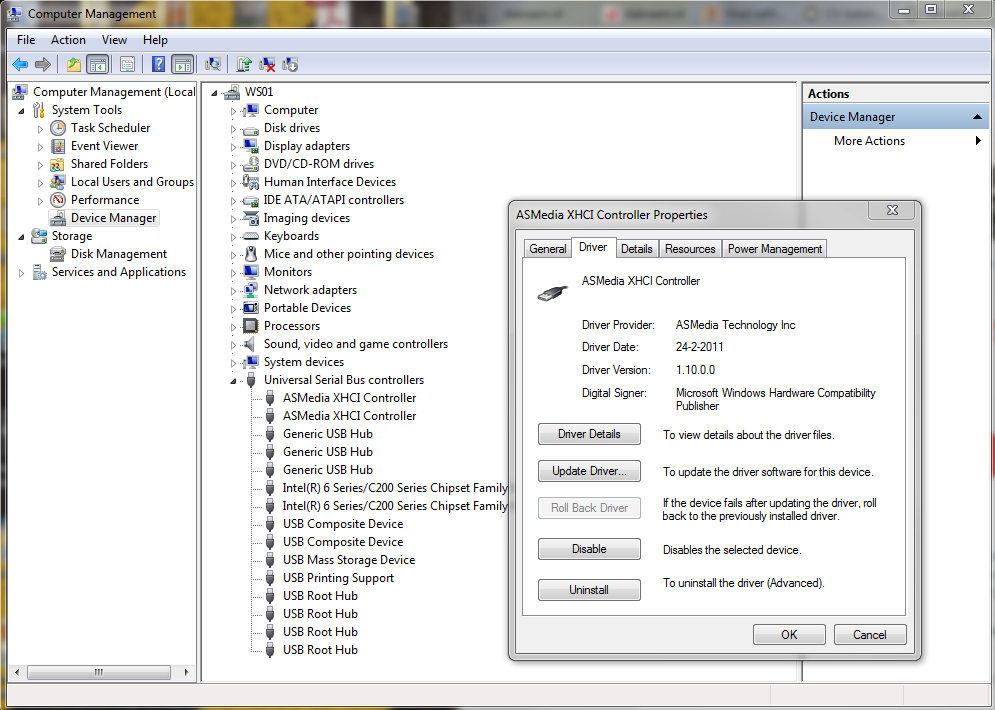Image resolution: width=995 pixels, height=710 pixels.
Task: Open Properties from the toolbar sheet icon
Action: (x=128, y=64)
